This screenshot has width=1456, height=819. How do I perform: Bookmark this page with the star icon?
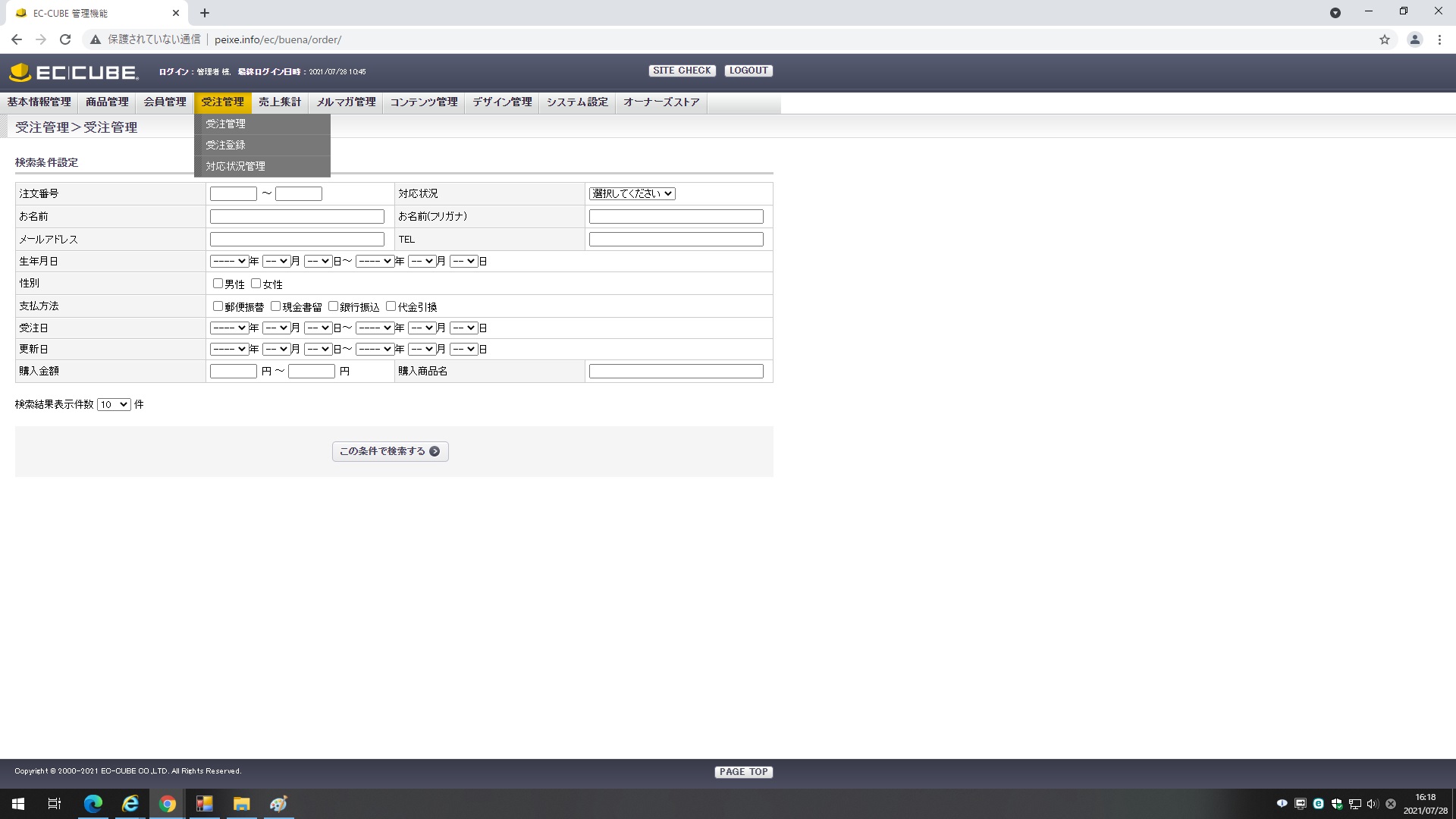[x=1385, y=39]
